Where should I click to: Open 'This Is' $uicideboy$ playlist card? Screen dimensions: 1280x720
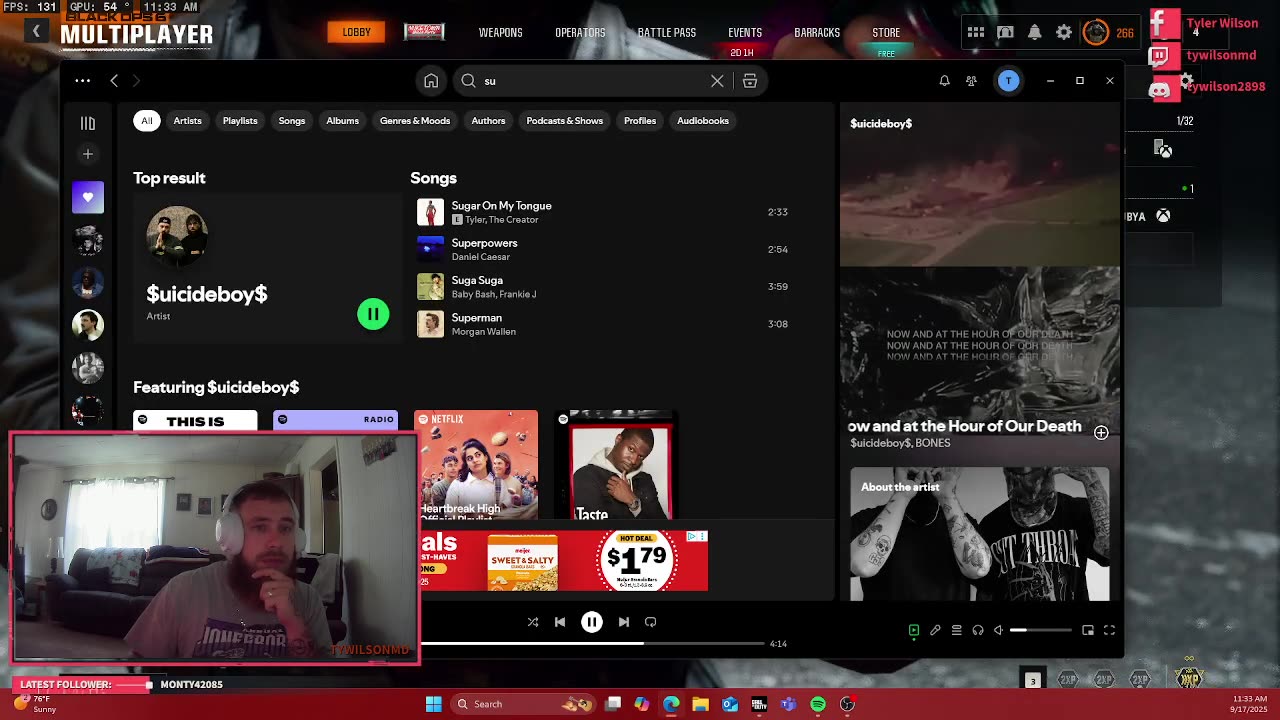(x=195, y=421)
